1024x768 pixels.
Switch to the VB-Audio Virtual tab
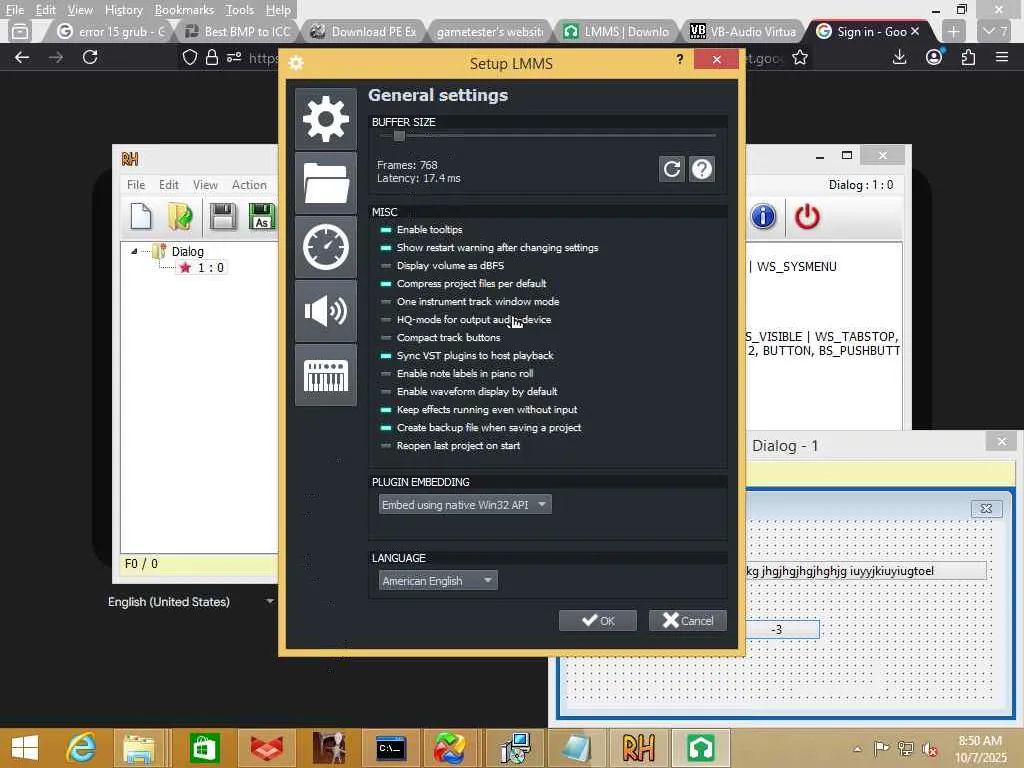[743, 31]
